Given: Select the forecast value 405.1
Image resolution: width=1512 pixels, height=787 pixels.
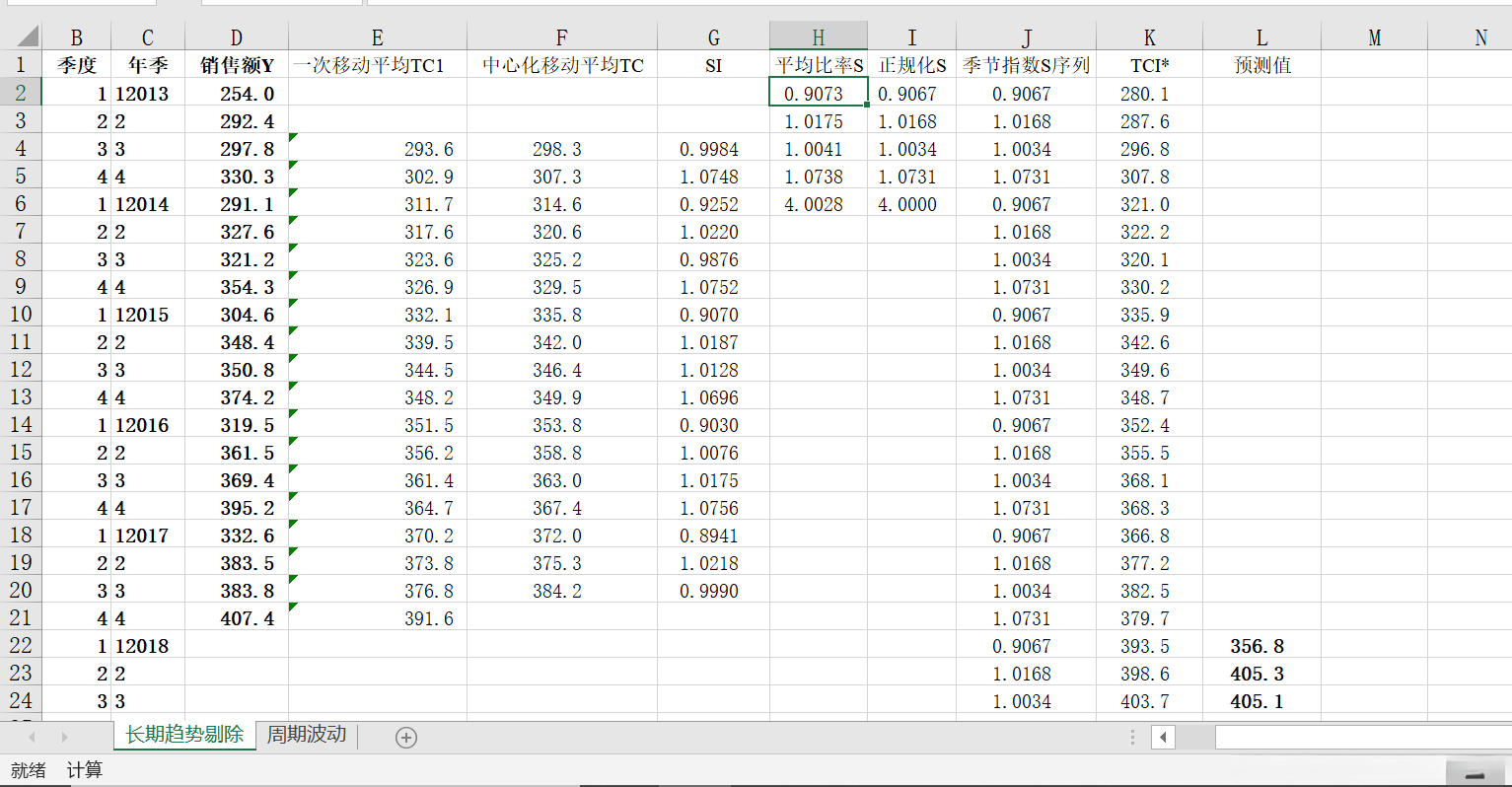Looking at the screenshot, I should [1262, 700].
